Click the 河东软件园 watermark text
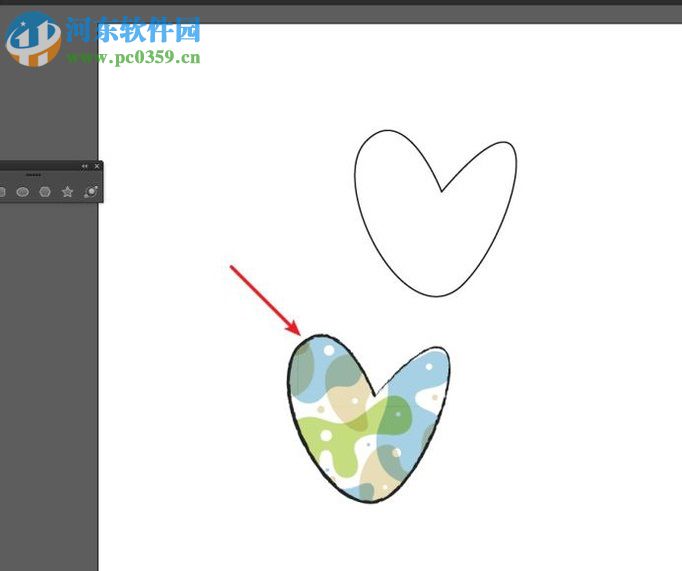682x571 pixels. pos(133,30)
